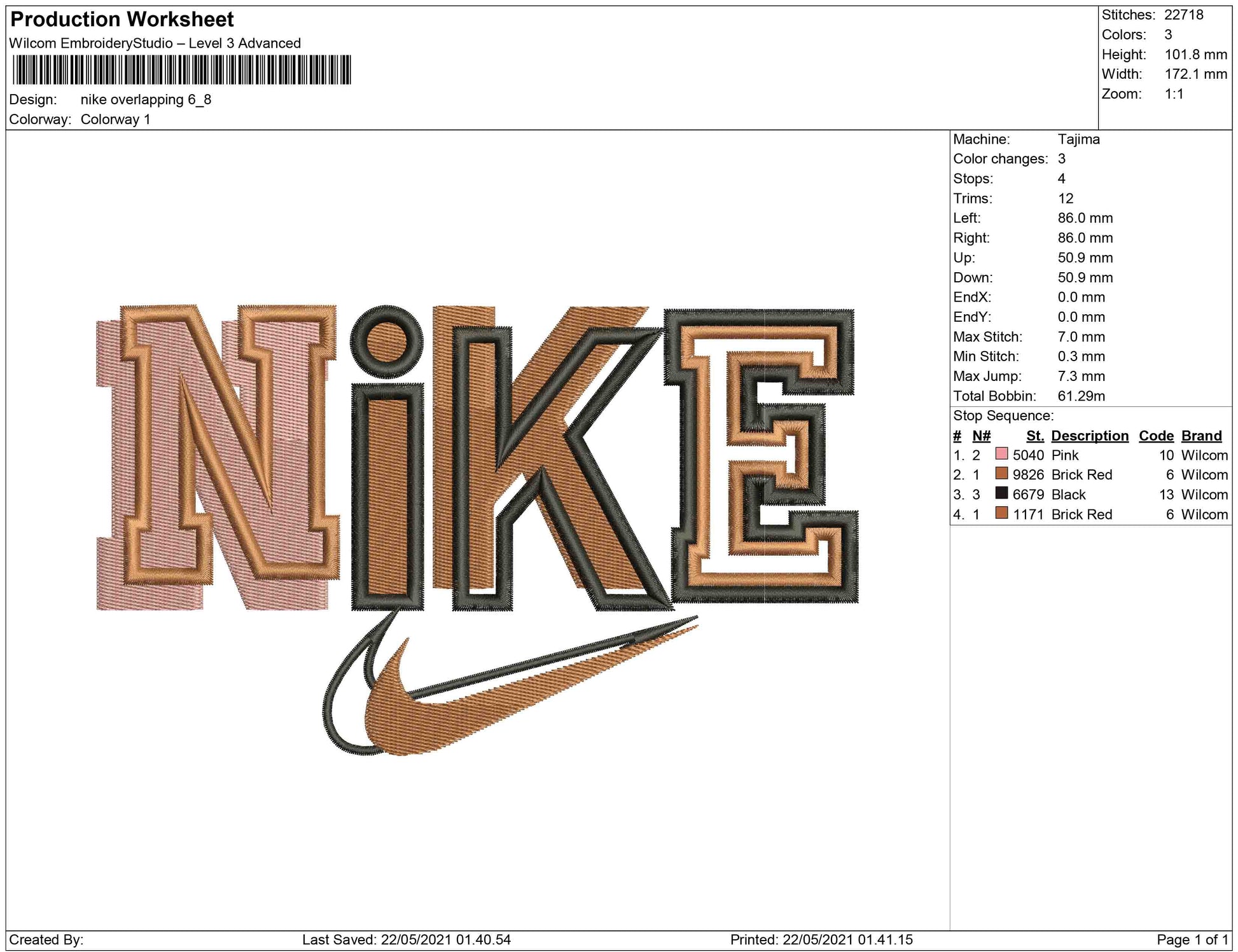Select the 9826 Brick Red color swatch
The width and height of the screenshot is (1238, 952).
point(1001,474)
